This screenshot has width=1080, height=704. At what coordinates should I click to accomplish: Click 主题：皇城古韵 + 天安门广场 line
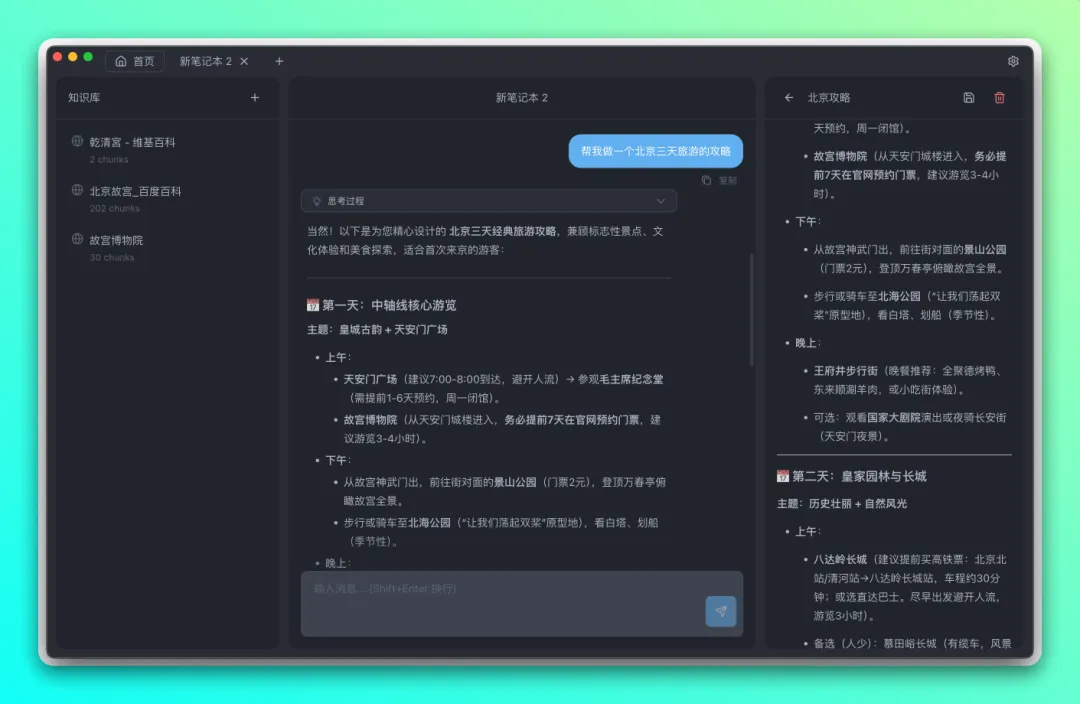click(377, 329)
